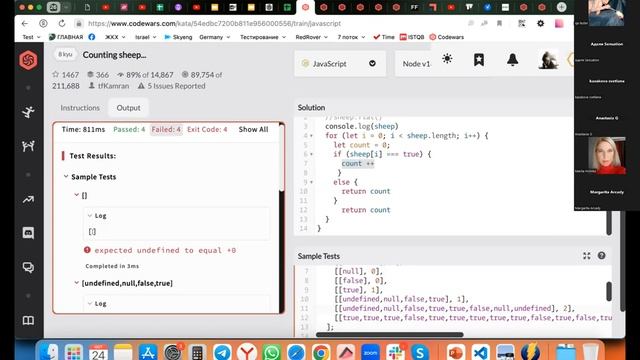This screenshot has width=640, height=360.
Task: Open the JavaScript language dropdown
Action: (340, 64)
